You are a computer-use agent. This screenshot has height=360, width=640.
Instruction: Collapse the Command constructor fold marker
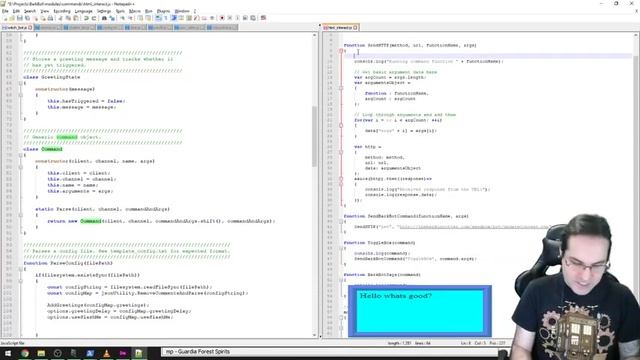click(20, 167)
